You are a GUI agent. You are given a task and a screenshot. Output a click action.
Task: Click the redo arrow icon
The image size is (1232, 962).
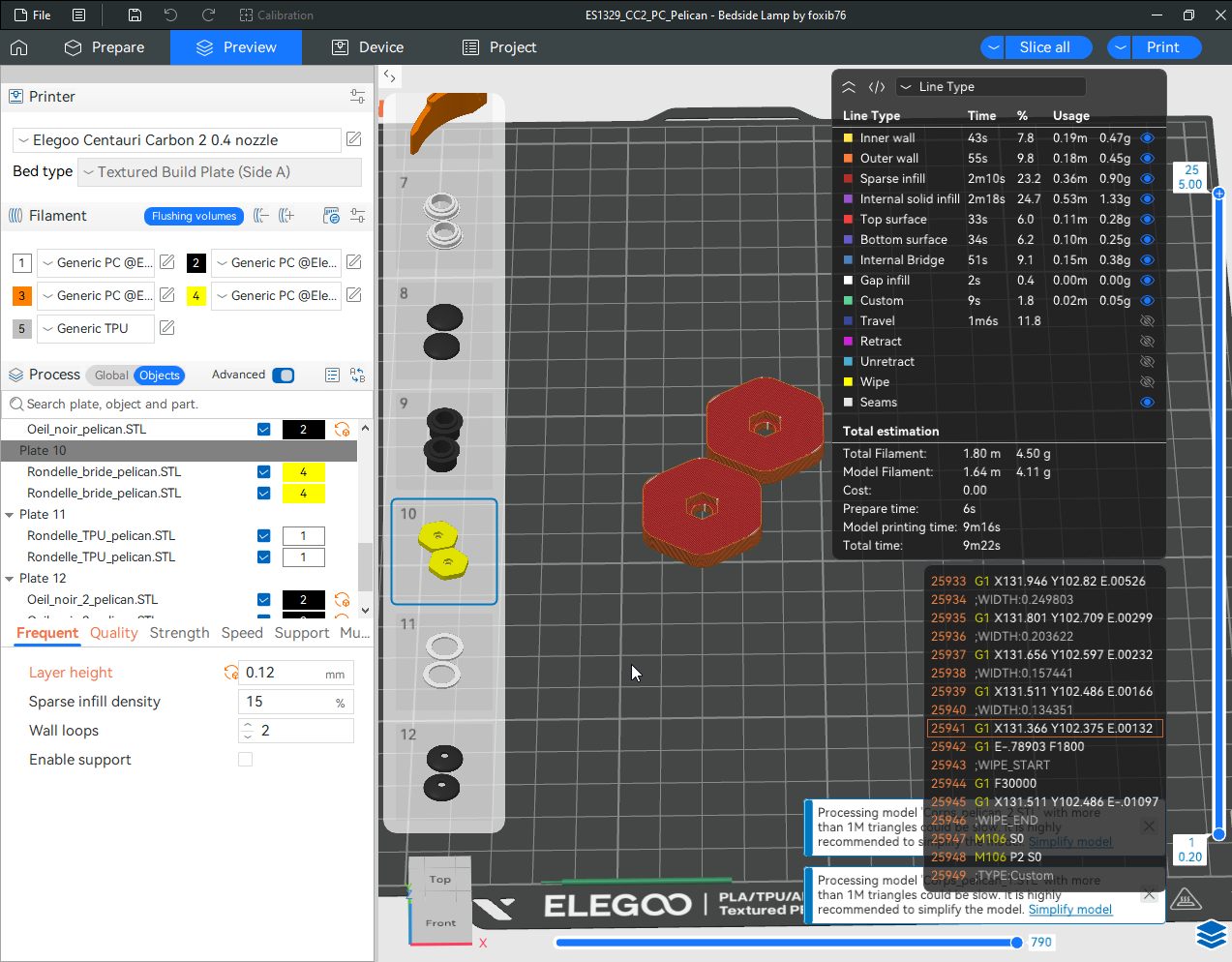pyautogui.click(x=208, y=15)
